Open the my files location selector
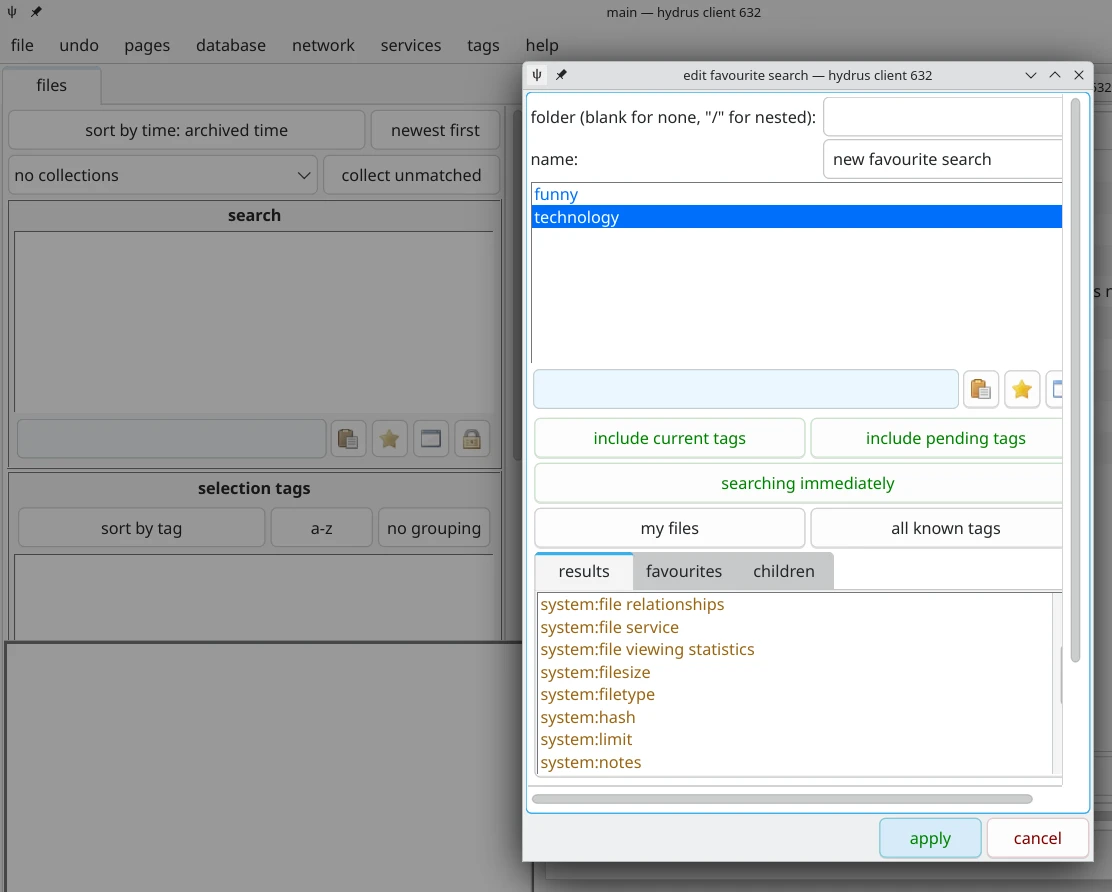The width and height of the screenshot is (1112, 892). point(669,528)
